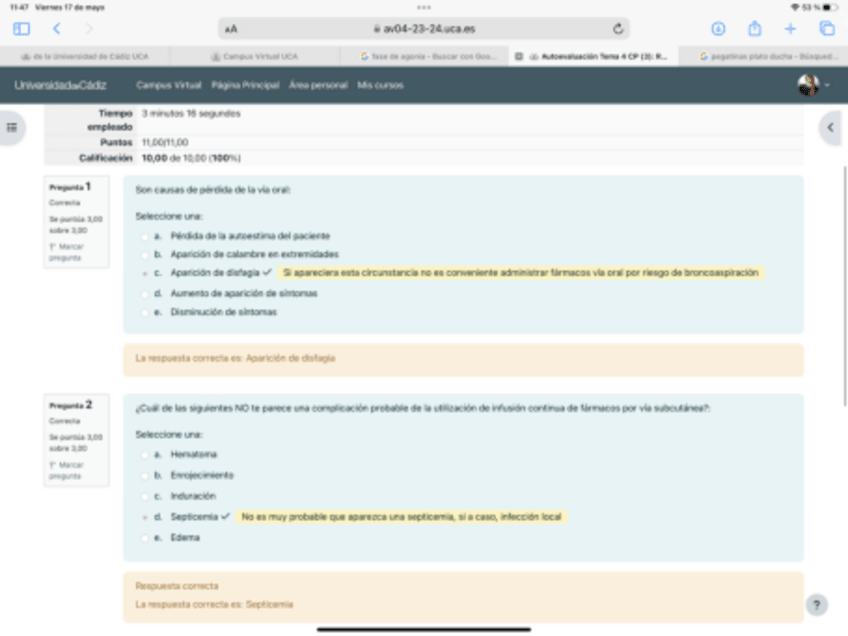Tap the battery status indicator
The width and height of the screenshot is (848, 636).
pyautogui.click(x=830, y=8)
